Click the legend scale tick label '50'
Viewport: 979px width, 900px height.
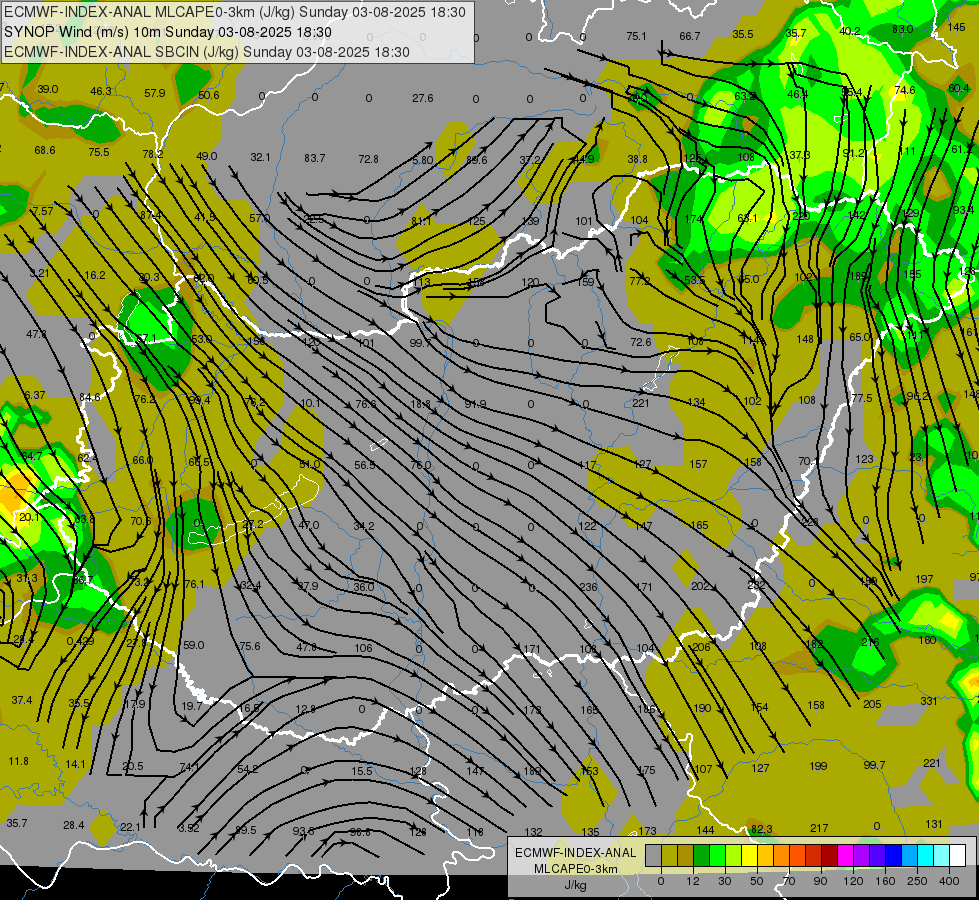[757, 881]
